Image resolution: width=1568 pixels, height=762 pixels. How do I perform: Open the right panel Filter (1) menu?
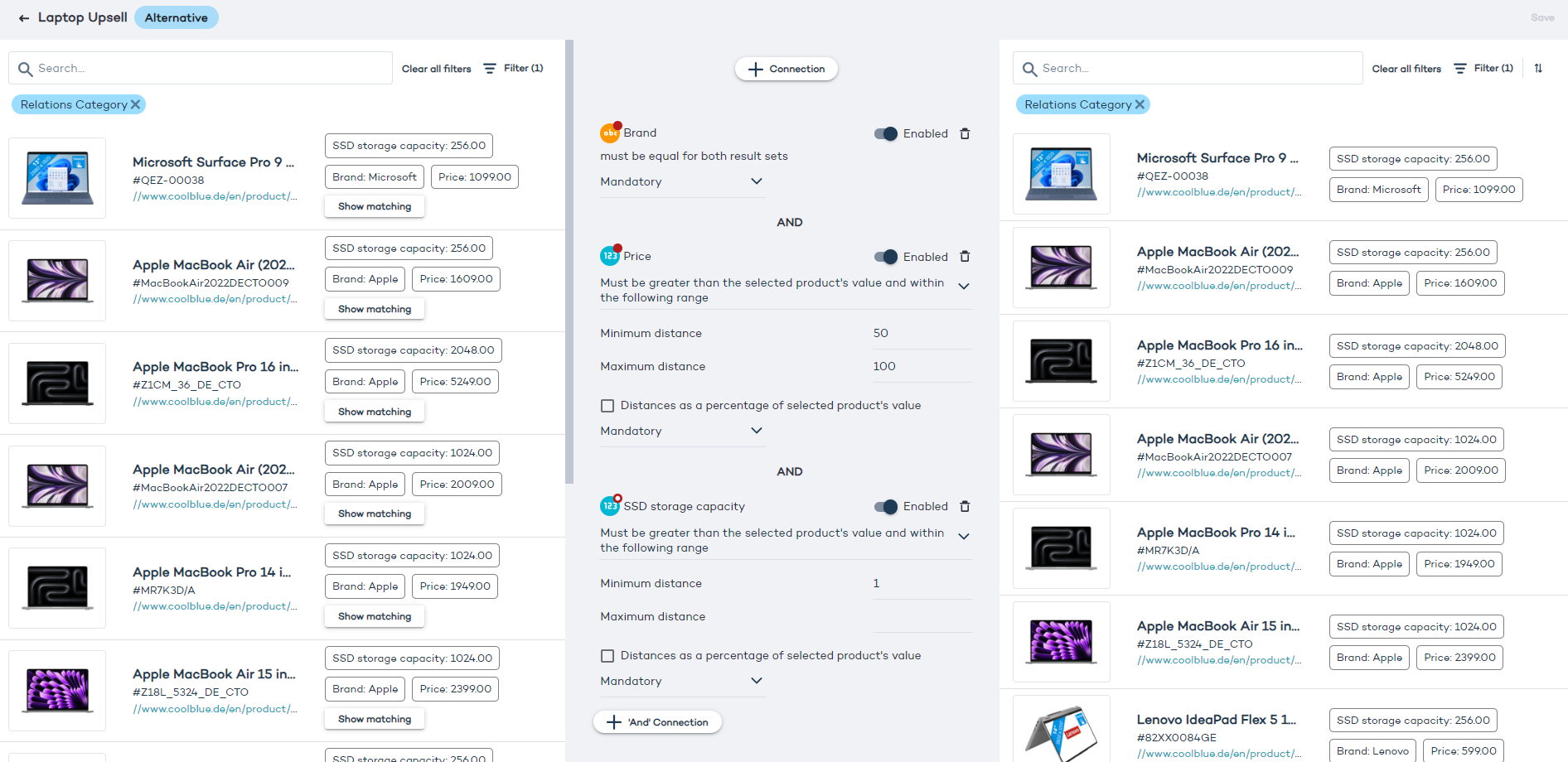click(1483, 69)
